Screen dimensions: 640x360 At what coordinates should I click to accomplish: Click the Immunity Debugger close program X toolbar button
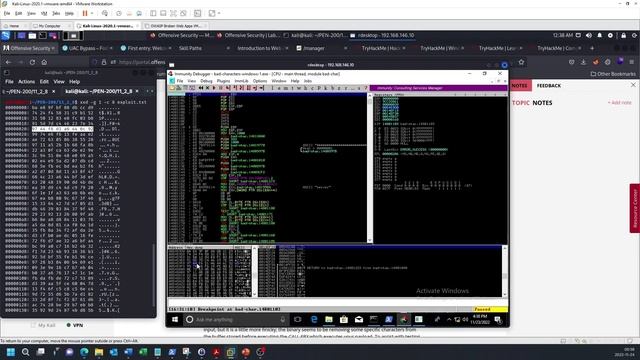pos(207,88)
